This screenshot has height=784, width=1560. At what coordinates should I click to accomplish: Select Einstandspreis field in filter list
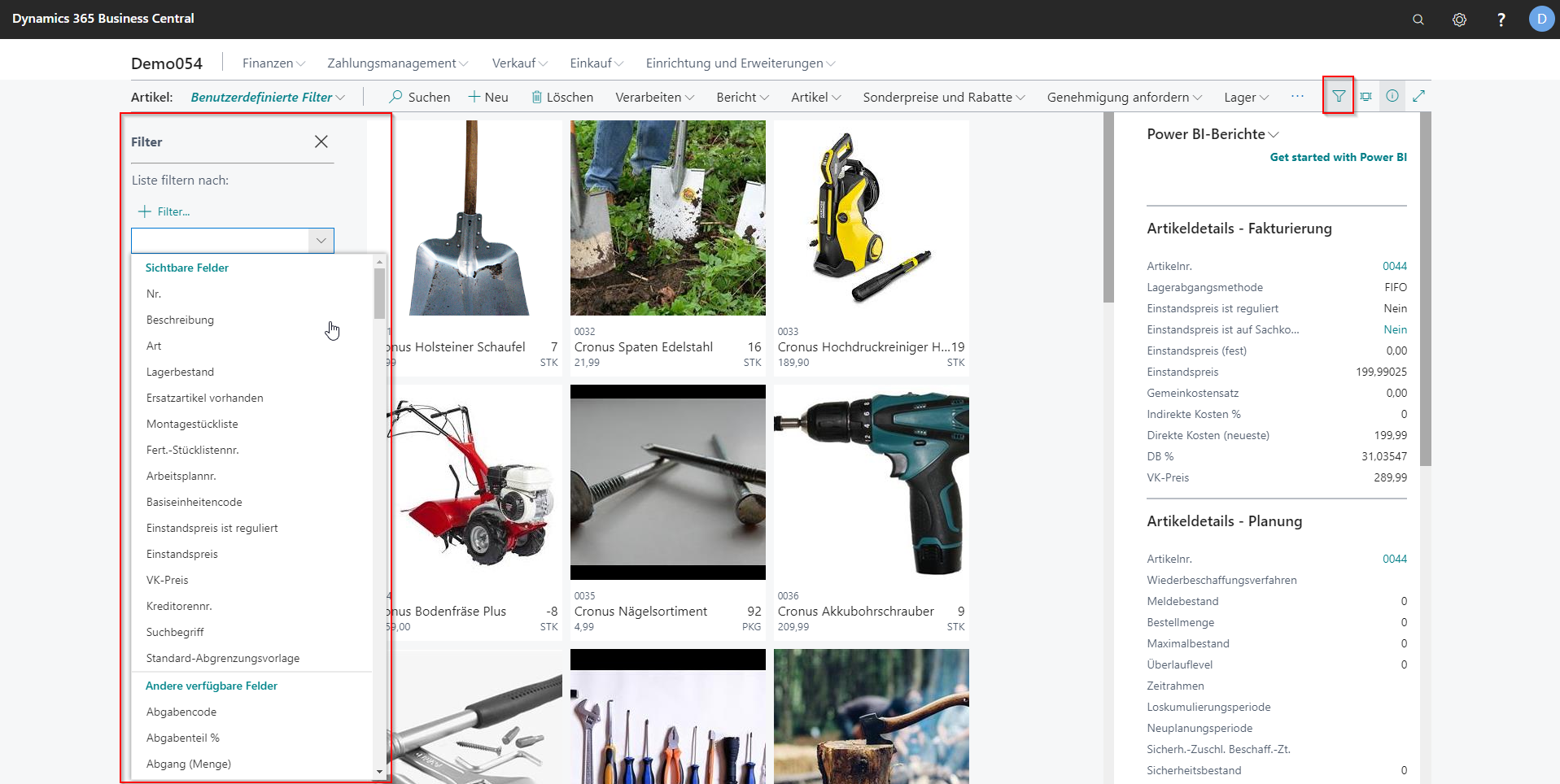click(253, 554)
